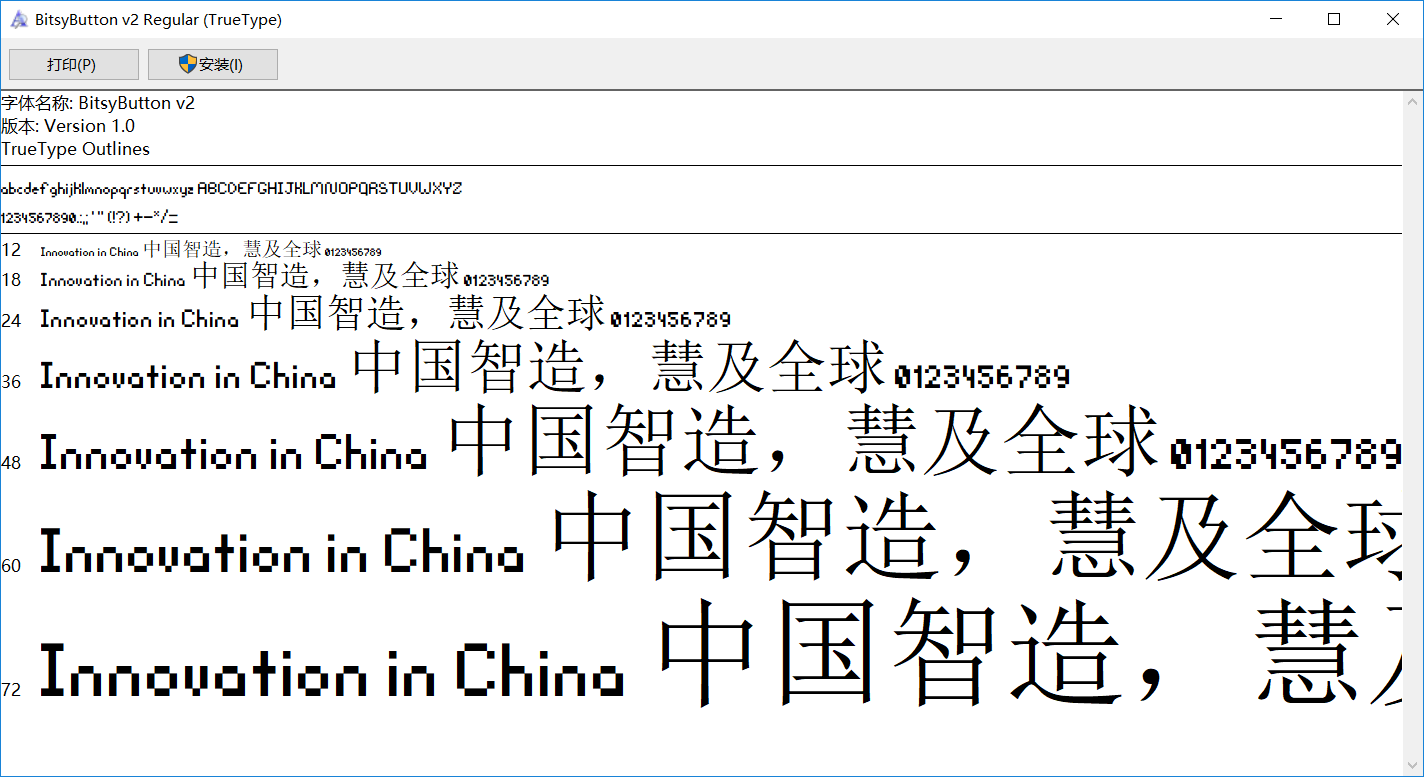
Task: Maximize the font viewer window
Action: click(x=1334, y=19)
